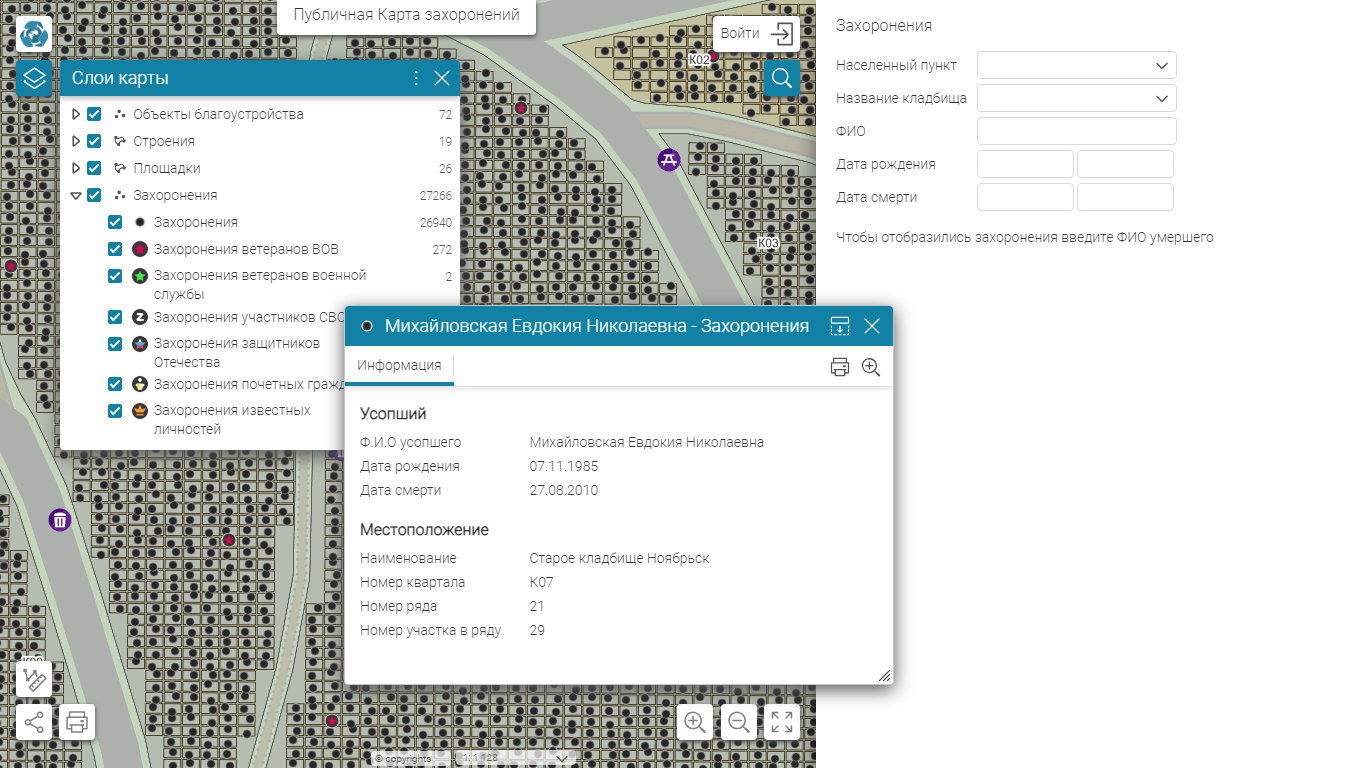The image size is (1366, 768).
Task: Click the measure ruler tool icon
Action: point(34,680)
